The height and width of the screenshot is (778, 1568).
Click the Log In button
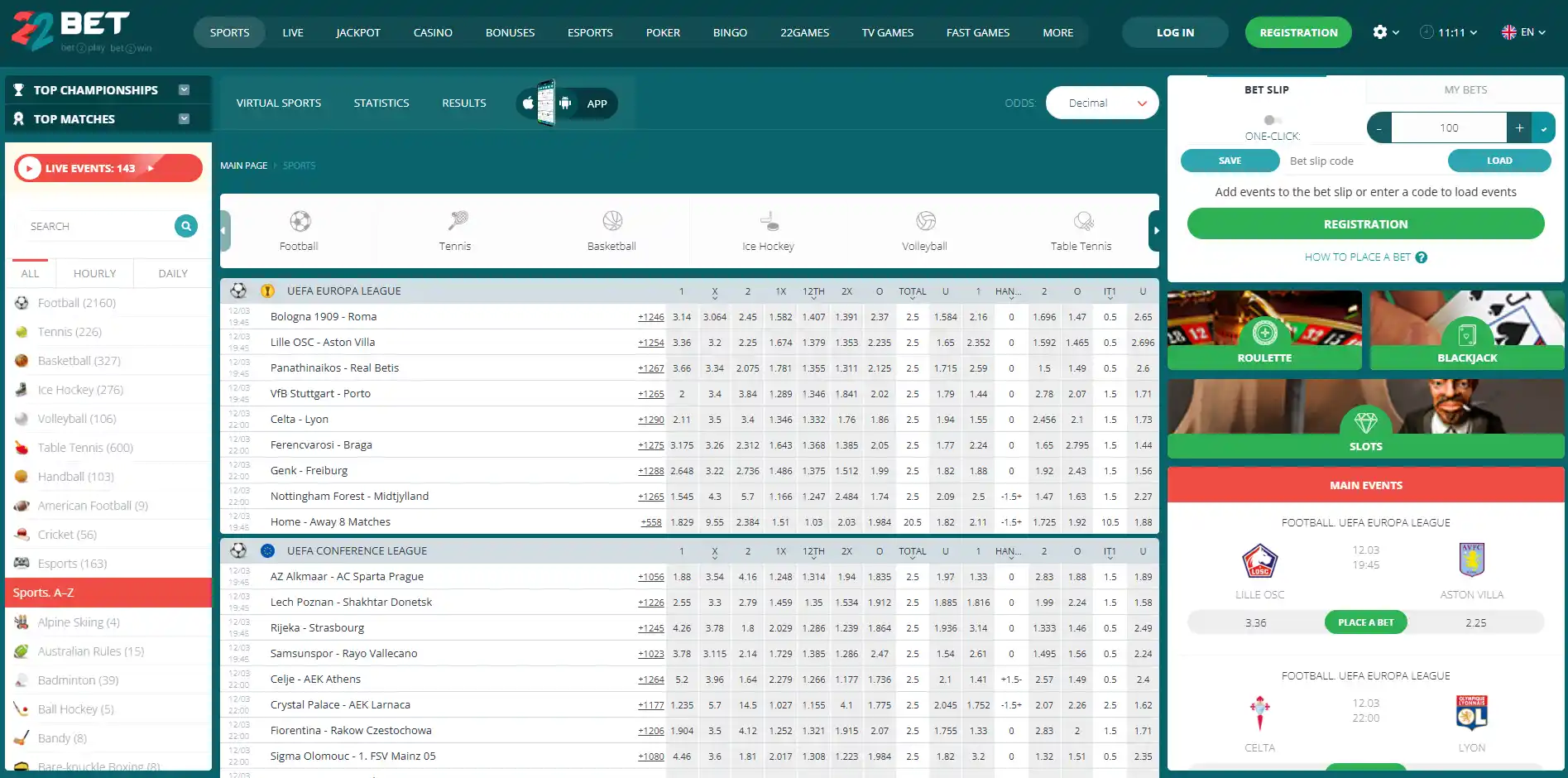coord(1175,32)
